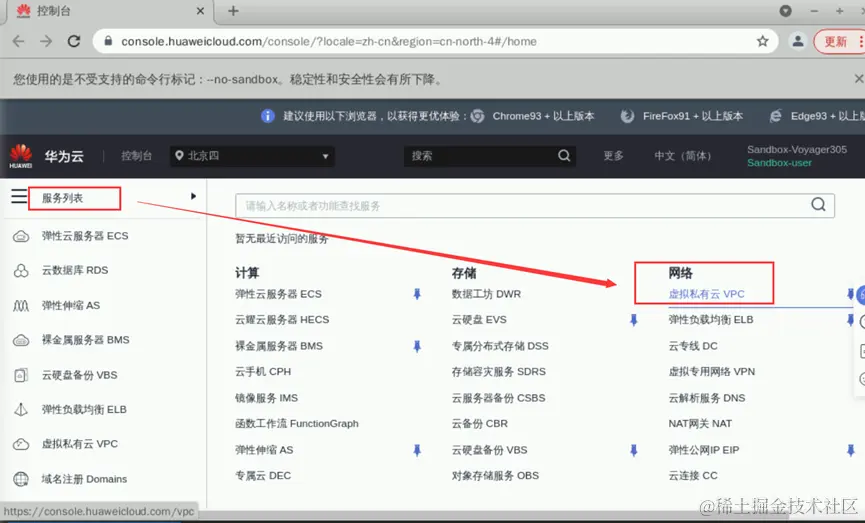Open NAT网关 NAT service
Screen dimensions: 865x523
700,423
